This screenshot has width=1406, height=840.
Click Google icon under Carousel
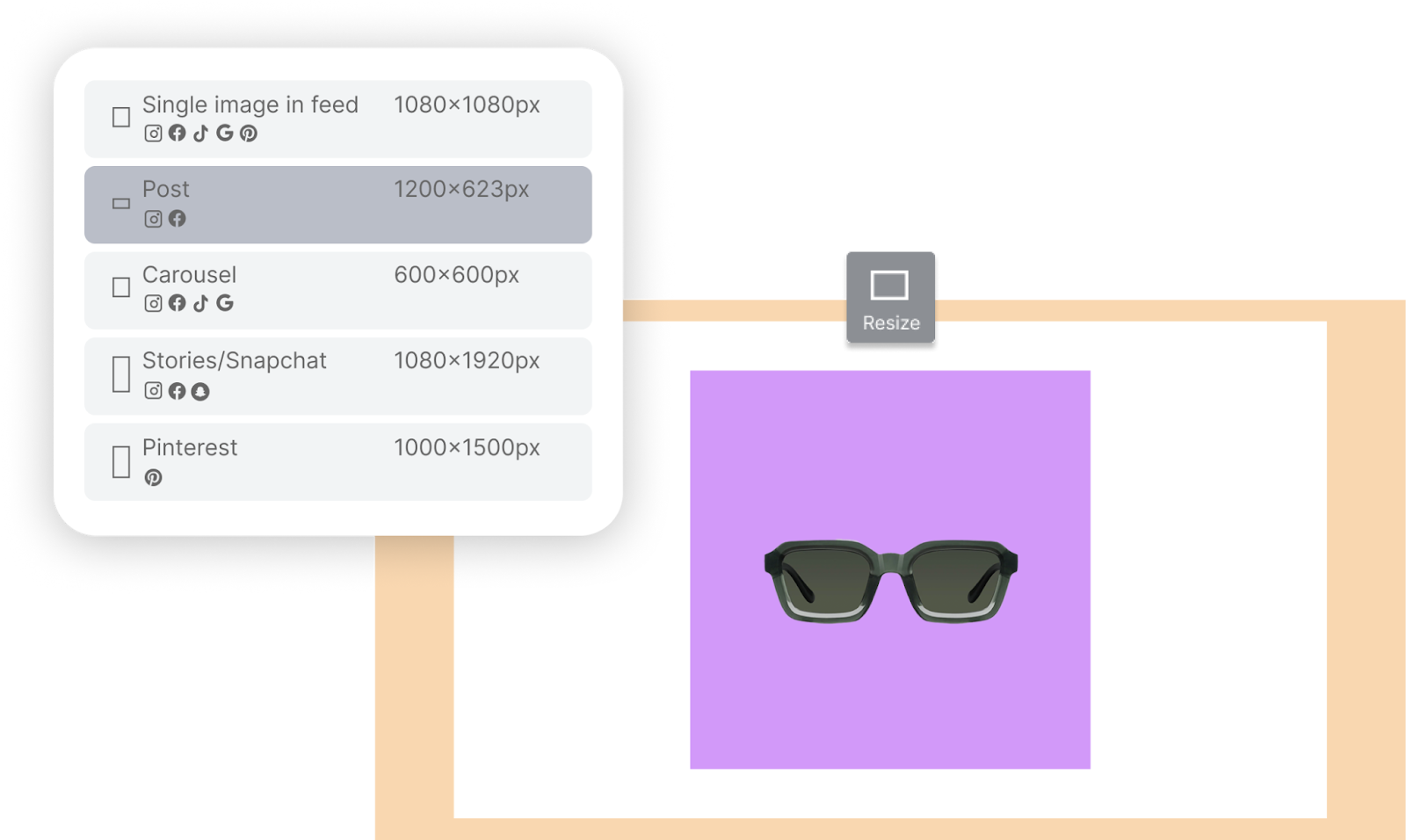pyautogui.click(x=225, y=303)
